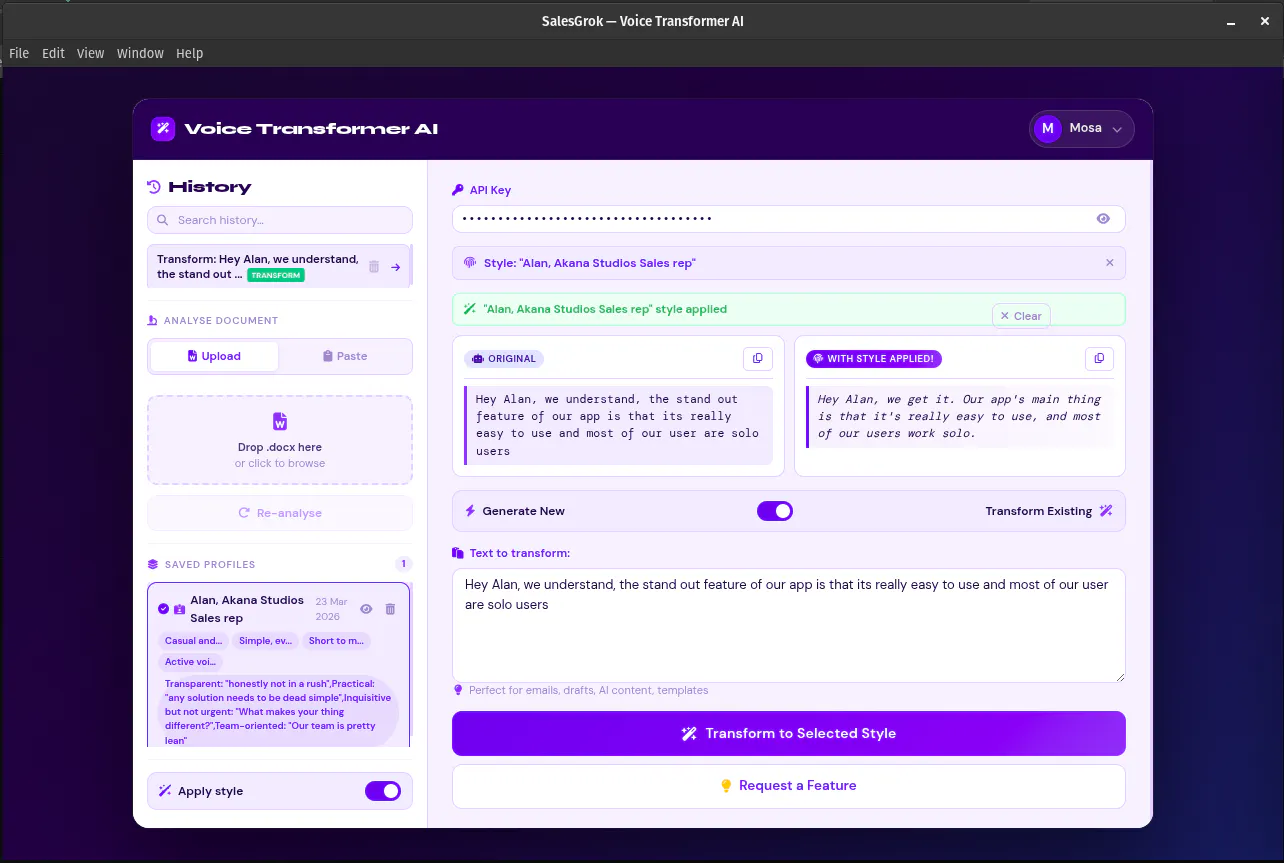The image size is (1284, 863).
Task: Click the styled output text 'Hey Alan, we get it'
Action: 959,416
